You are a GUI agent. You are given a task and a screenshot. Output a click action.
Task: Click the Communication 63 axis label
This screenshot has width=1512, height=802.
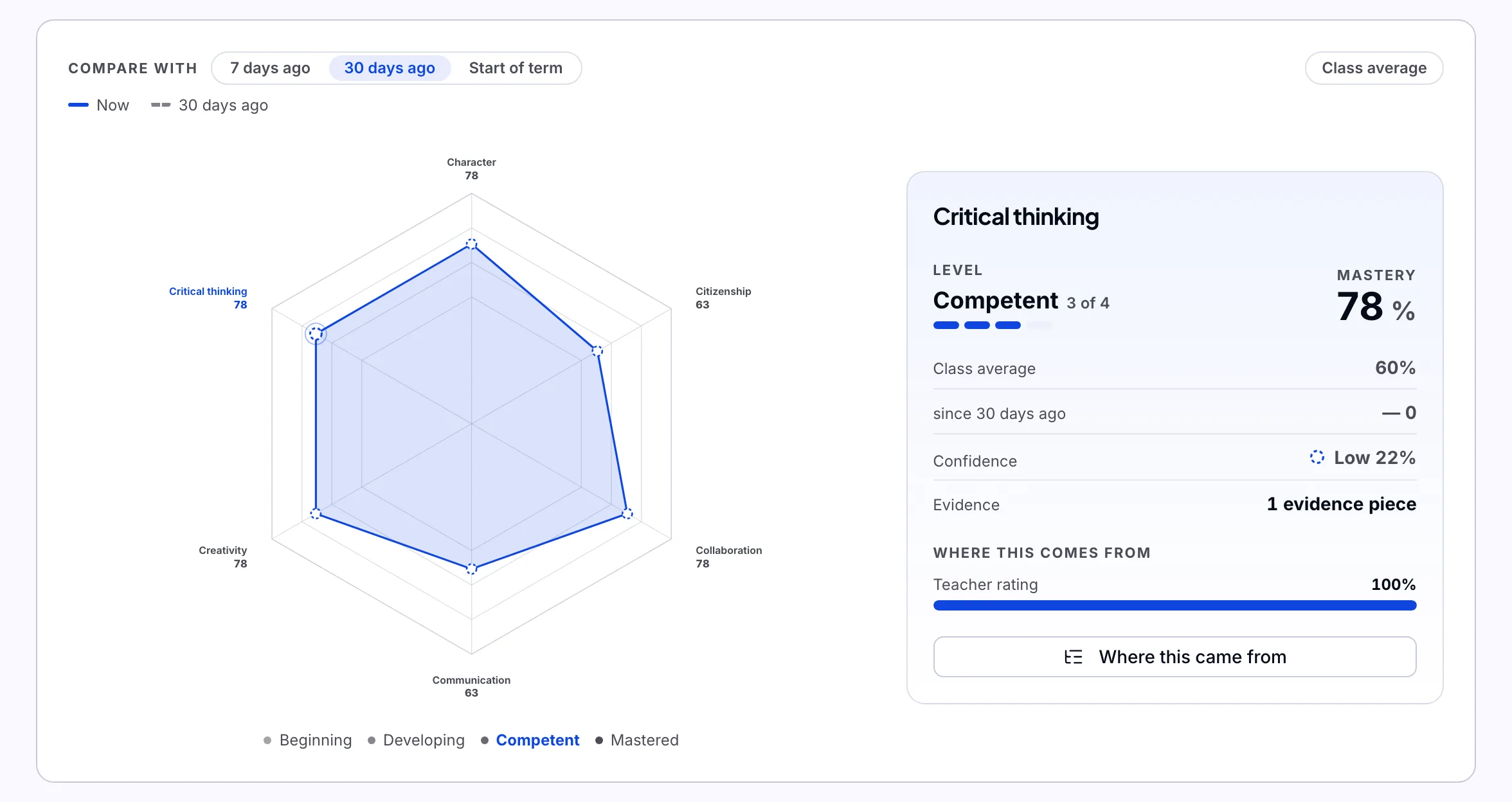[471, 686]
